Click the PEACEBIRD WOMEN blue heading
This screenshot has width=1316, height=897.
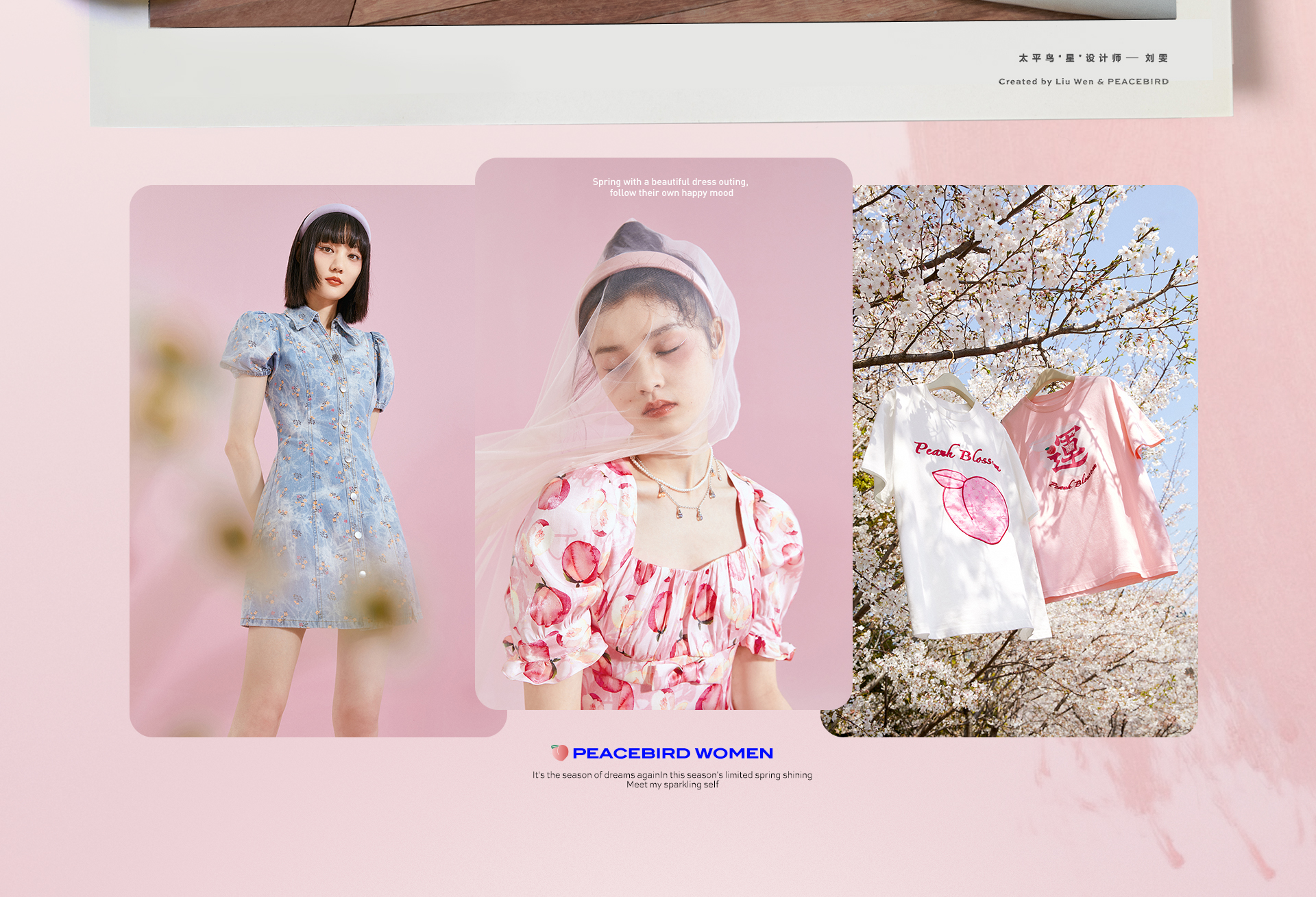[x=672, y=753]
